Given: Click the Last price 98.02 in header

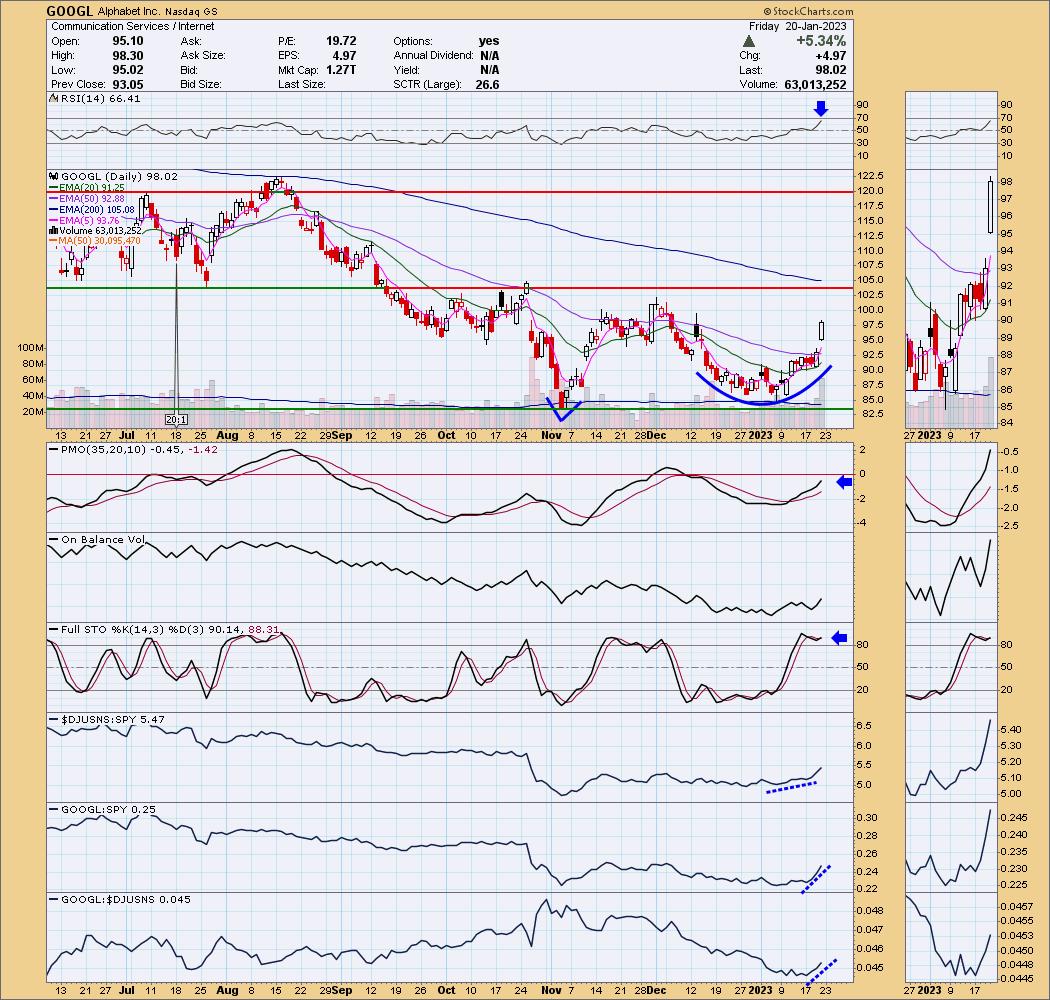Looking at the screenshot, I should [x=831, y=70].
